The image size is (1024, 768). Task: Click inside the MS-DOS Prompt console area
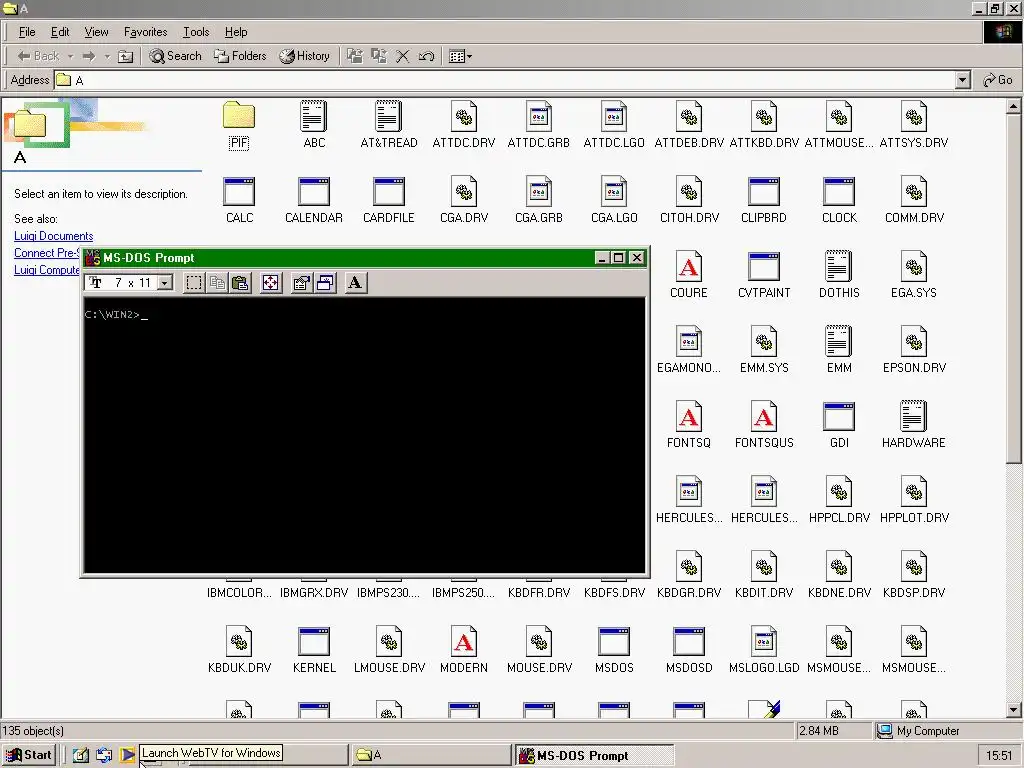coord(364,435)
